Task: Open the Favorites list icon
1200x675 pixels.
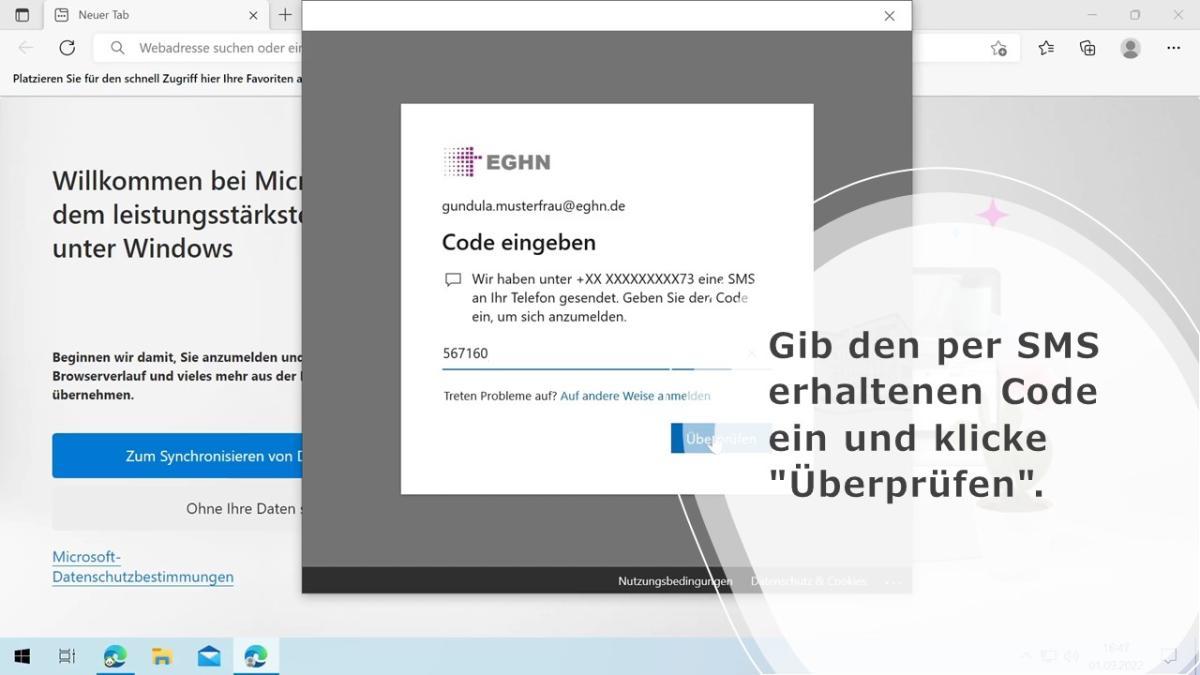Action: pos(1046,48)
